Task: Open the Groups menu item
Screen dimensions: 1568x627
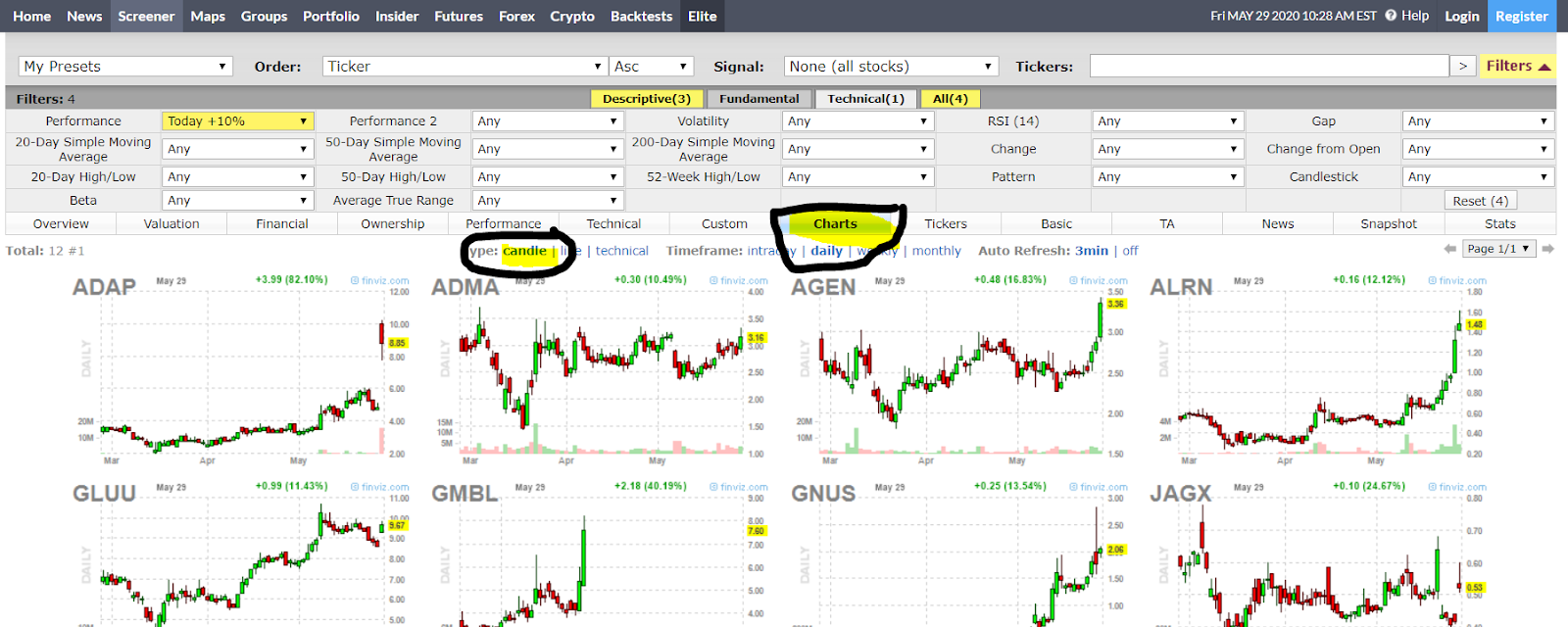Action: 265,16
